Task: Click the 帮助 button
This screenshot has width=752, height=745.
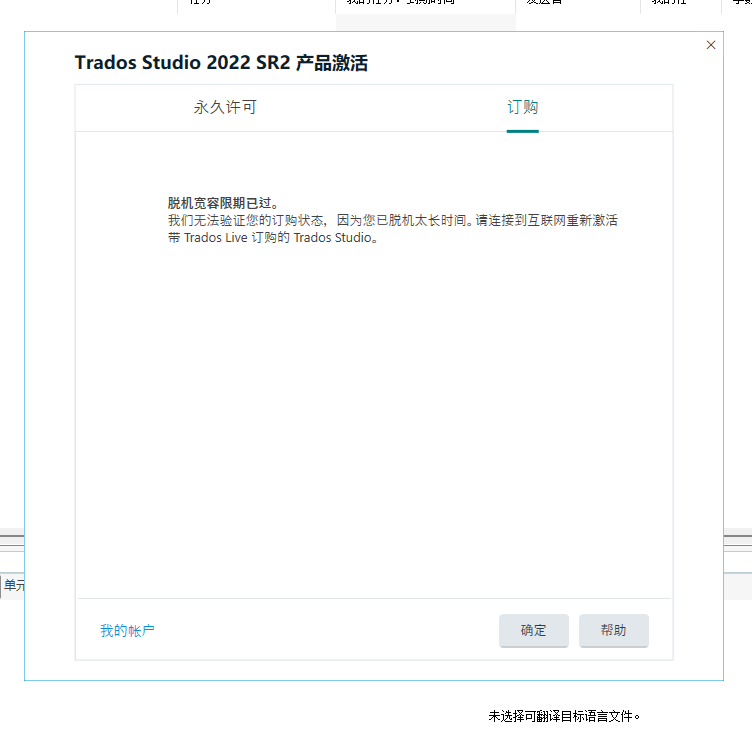Action: coord(614,630)
